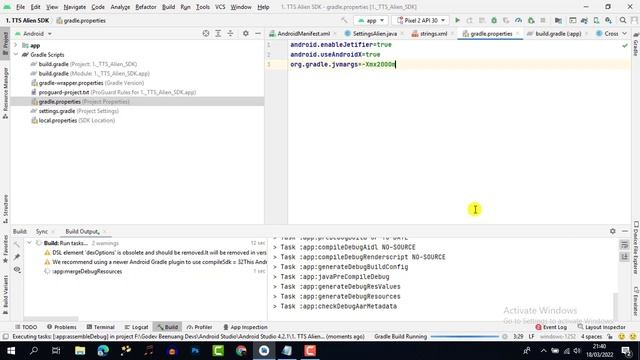Screen dimensions: 640x360
Task: Open Project Structure folder icon
Action: pyautogui.click(x=558, y=20)
